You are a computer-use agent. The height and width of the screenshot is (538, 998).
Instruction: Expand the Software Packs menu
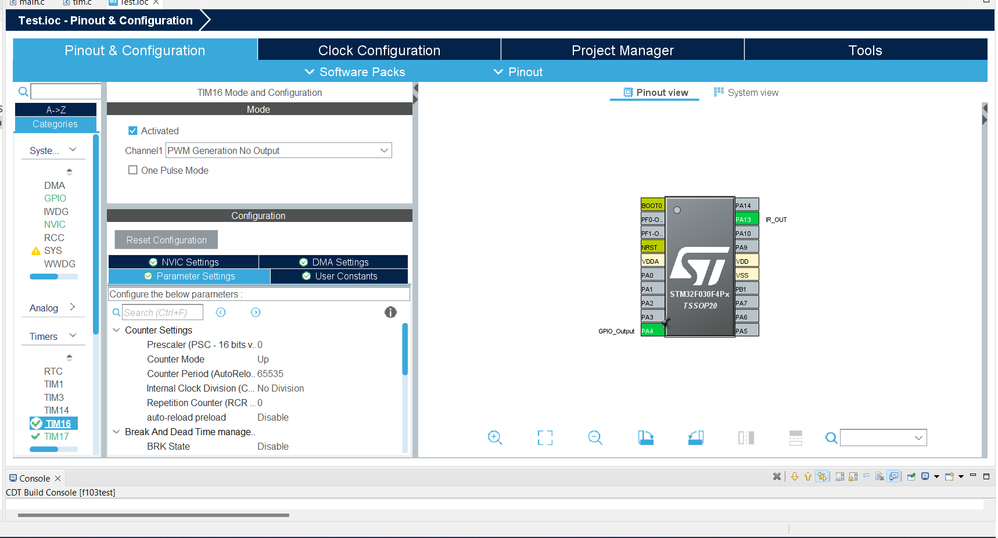[355, 72]
